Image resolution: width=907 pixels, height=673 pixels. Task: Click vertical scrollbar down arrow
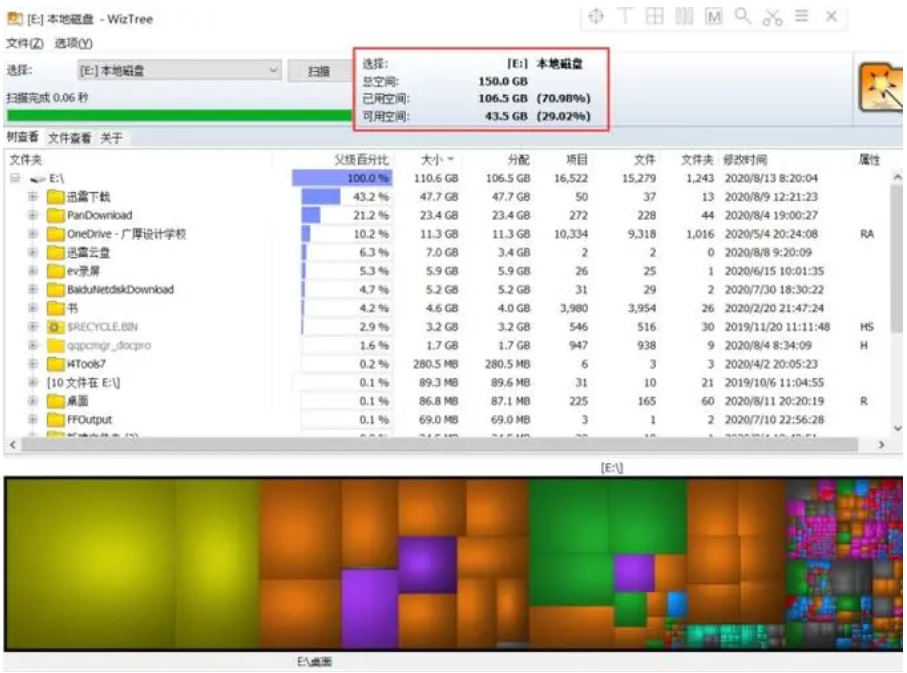pyautogui.click(x=897, y=429)
